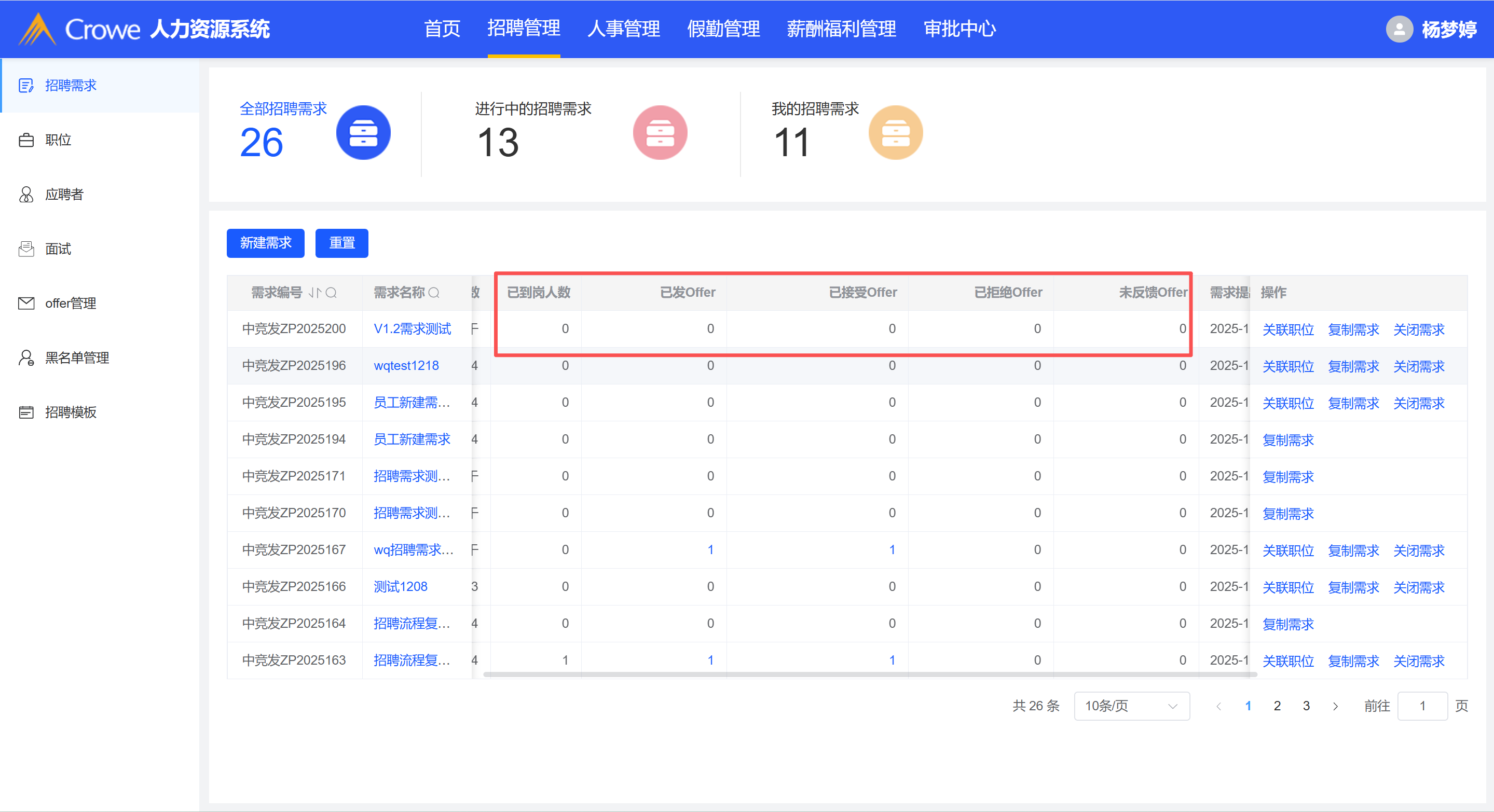The width and height of the screenshot is (1494, 812).
Task: Click the pink 进行中的招聘需求 icon
Action: (660, 133)
